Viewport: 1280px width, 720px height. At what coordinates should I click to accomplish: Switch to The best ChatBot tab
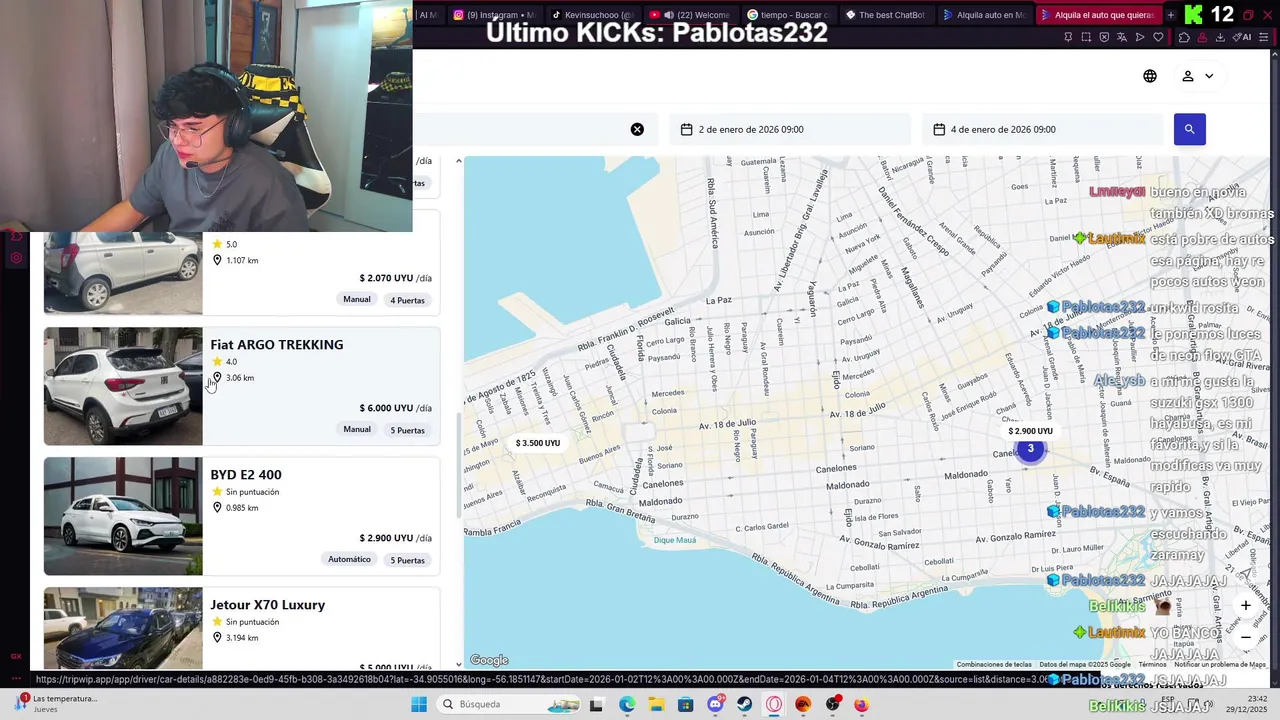(x=886, y=15)
